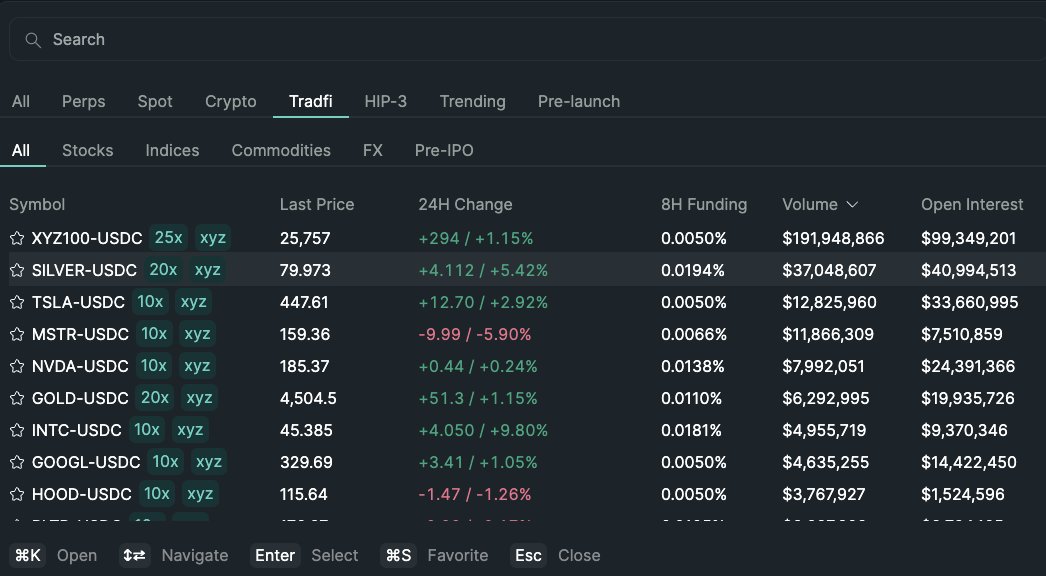The height and width of the screenshot is (576, 1046).
Task: Click GOLD funding rate 0.0110%
Action: pyautogui.click(x=691, y=398)
